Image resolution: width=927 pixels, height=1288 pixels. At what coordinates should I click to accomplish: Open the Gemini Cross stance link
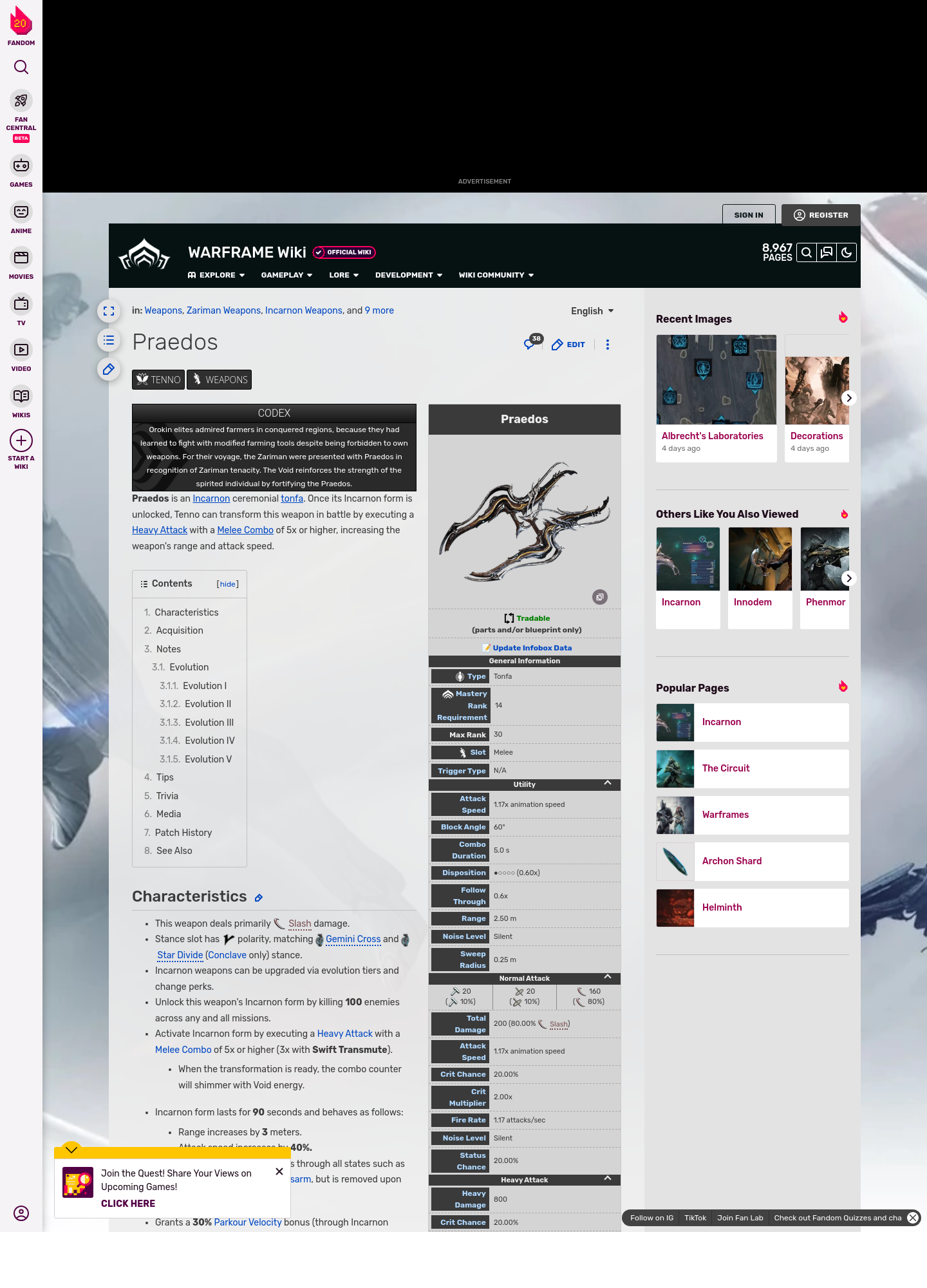coord(353,939)
